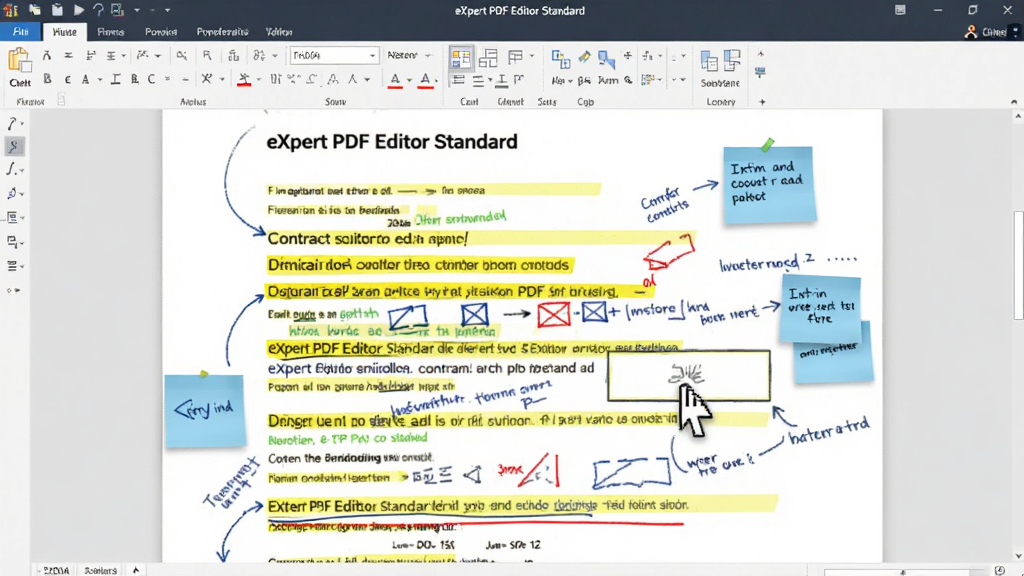Screen dimensions: 1024x576
Task: Click the save clipboard icon in title bar
Action: (x=57, y=10)
